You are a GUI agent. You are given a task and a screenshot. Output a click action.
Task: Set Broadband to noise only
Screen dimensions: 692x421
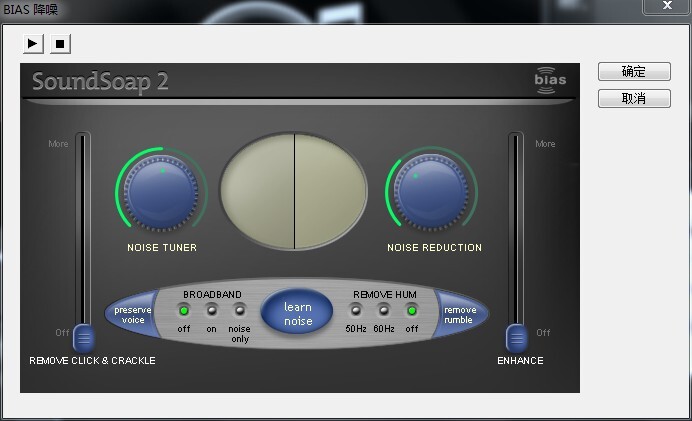pos(240,311)
